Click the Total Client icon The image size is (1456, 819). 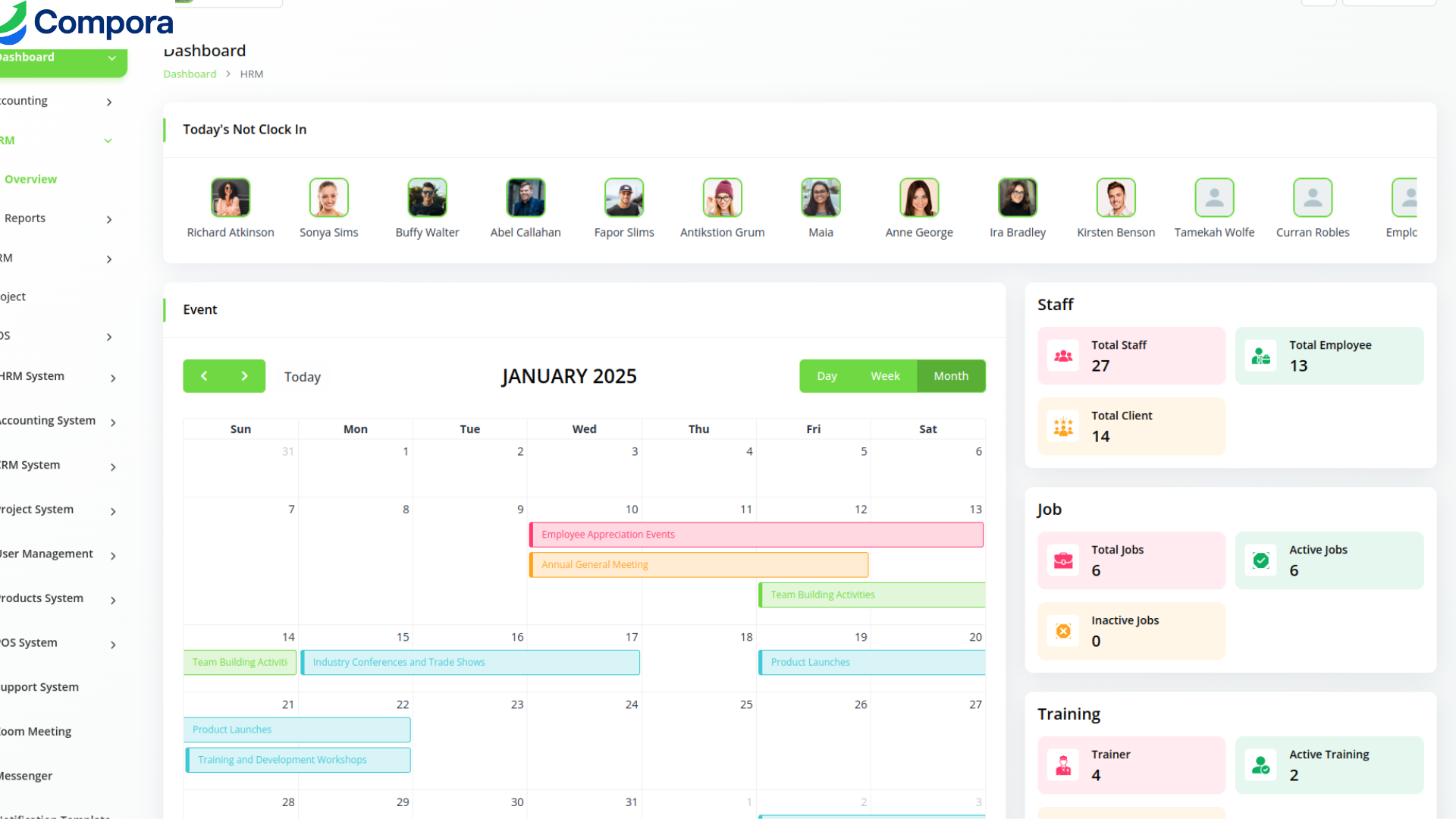1063,427
